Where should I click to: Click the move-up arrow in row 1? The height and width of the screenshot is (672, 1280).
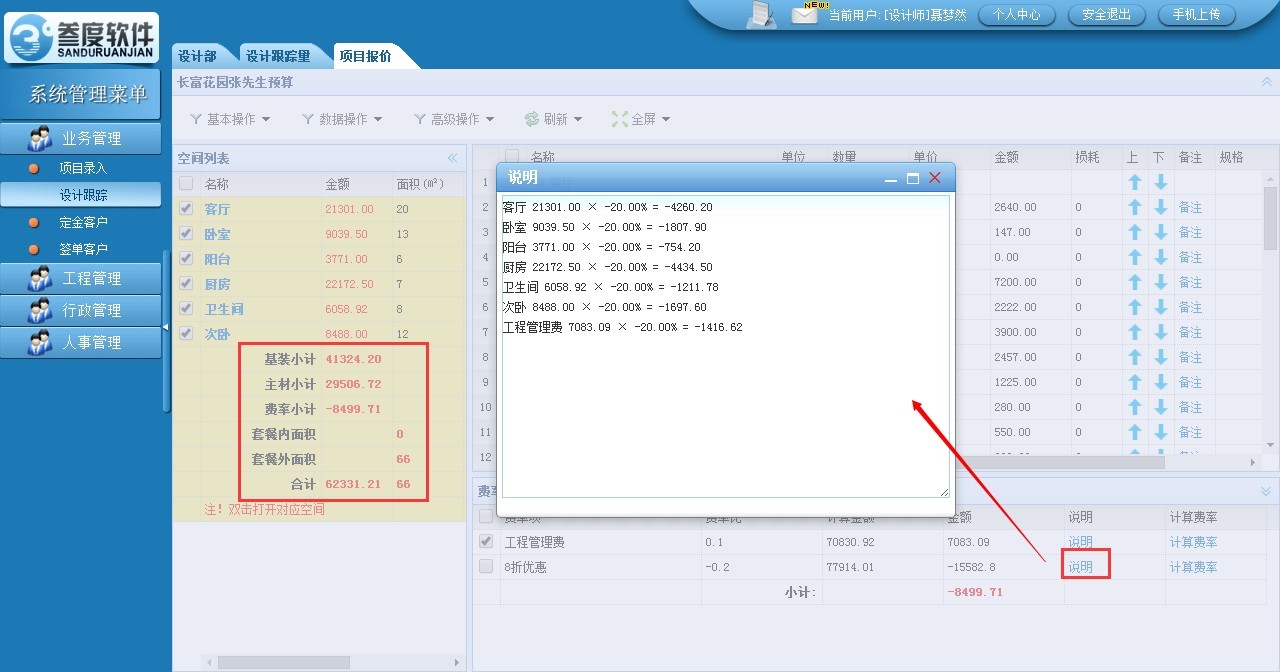click(x=1135, y=182)
